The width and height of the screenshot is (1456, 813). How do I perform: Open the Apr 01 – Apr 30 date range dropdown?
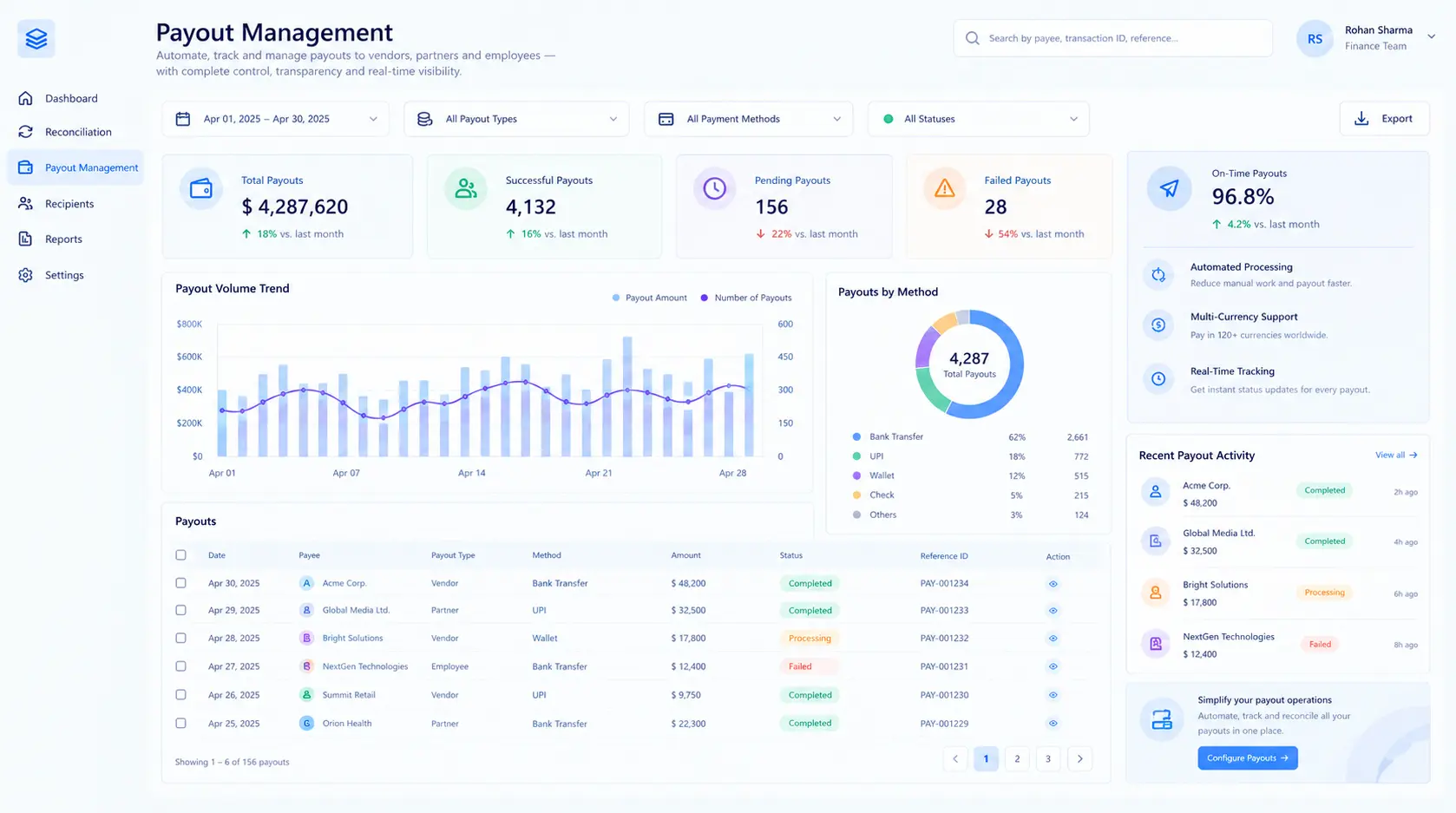click(276, 119)
